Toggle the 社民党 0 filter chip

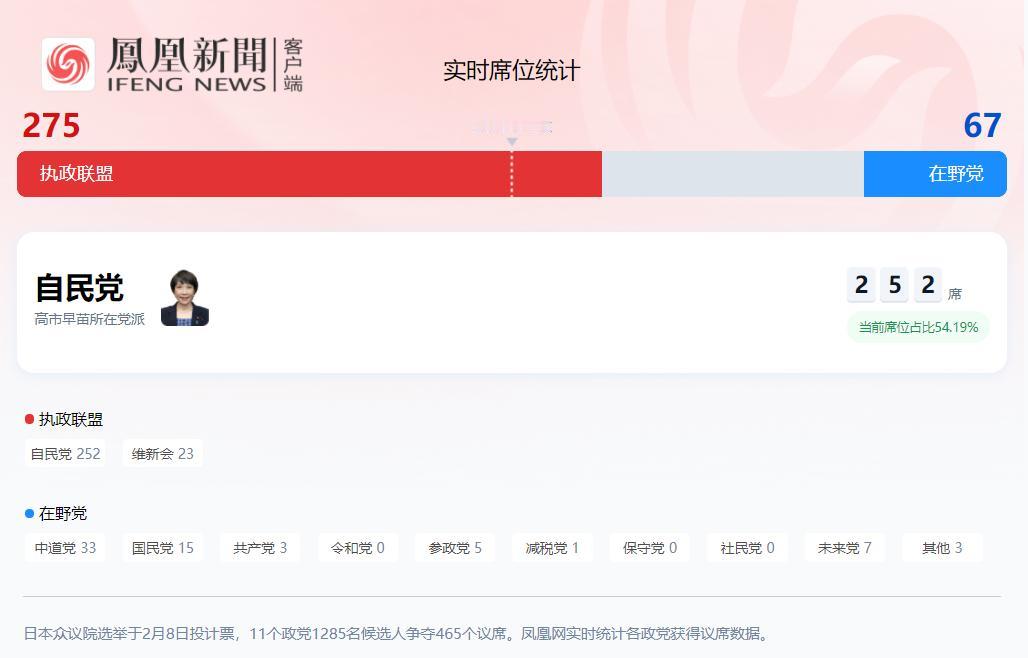pyautogui.click(x=746, y=547)
